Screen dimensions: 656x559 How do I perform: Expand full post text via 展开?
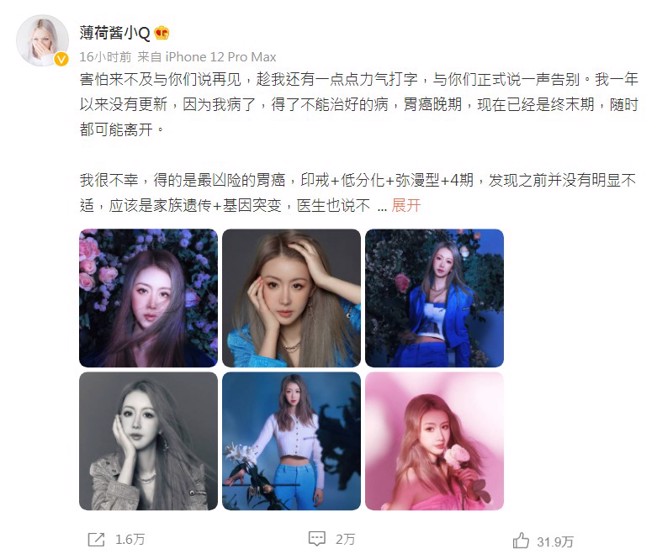(x=406, y=205)
